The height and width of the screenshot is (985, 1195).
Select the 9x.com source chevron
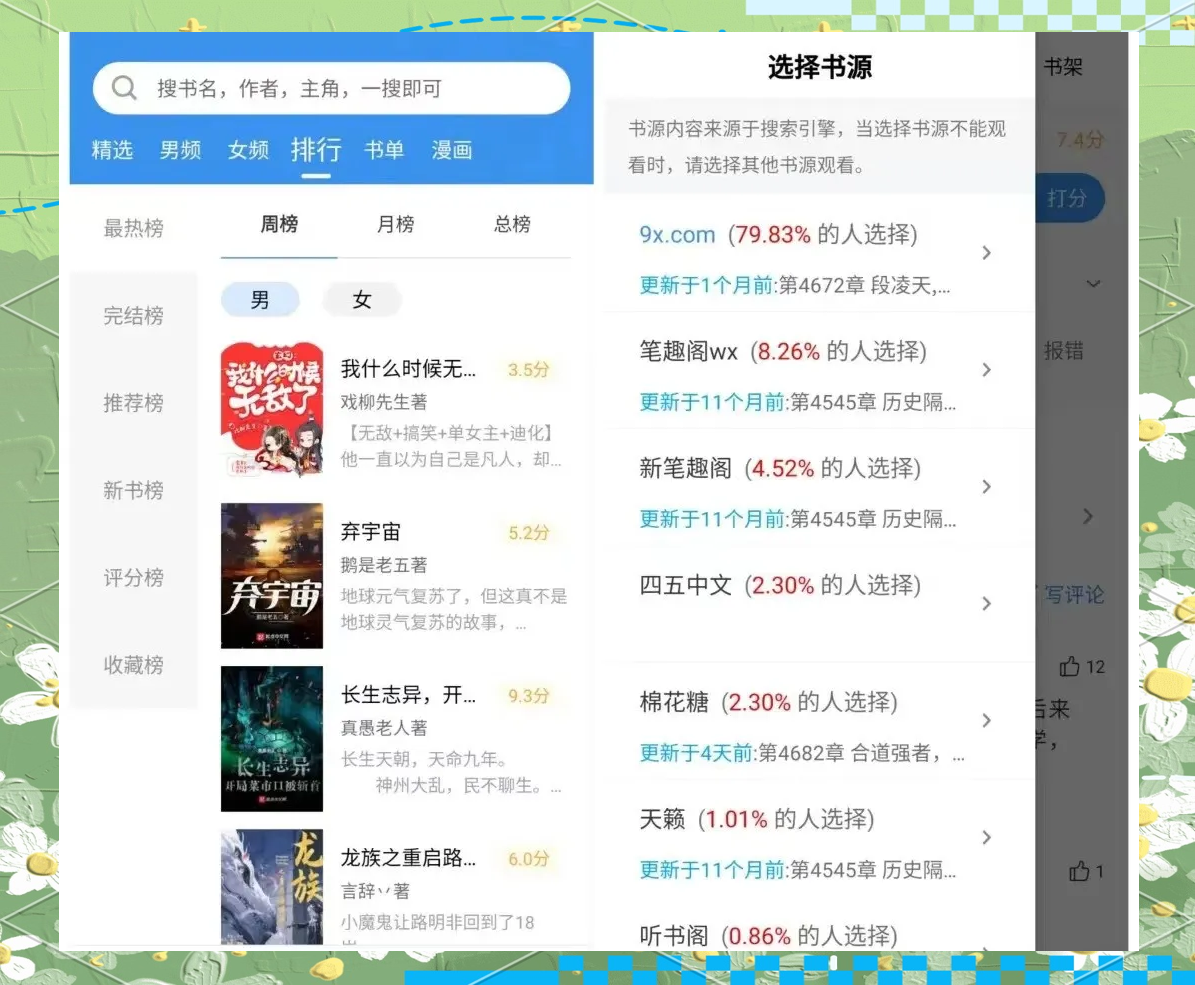pos(987,253)
